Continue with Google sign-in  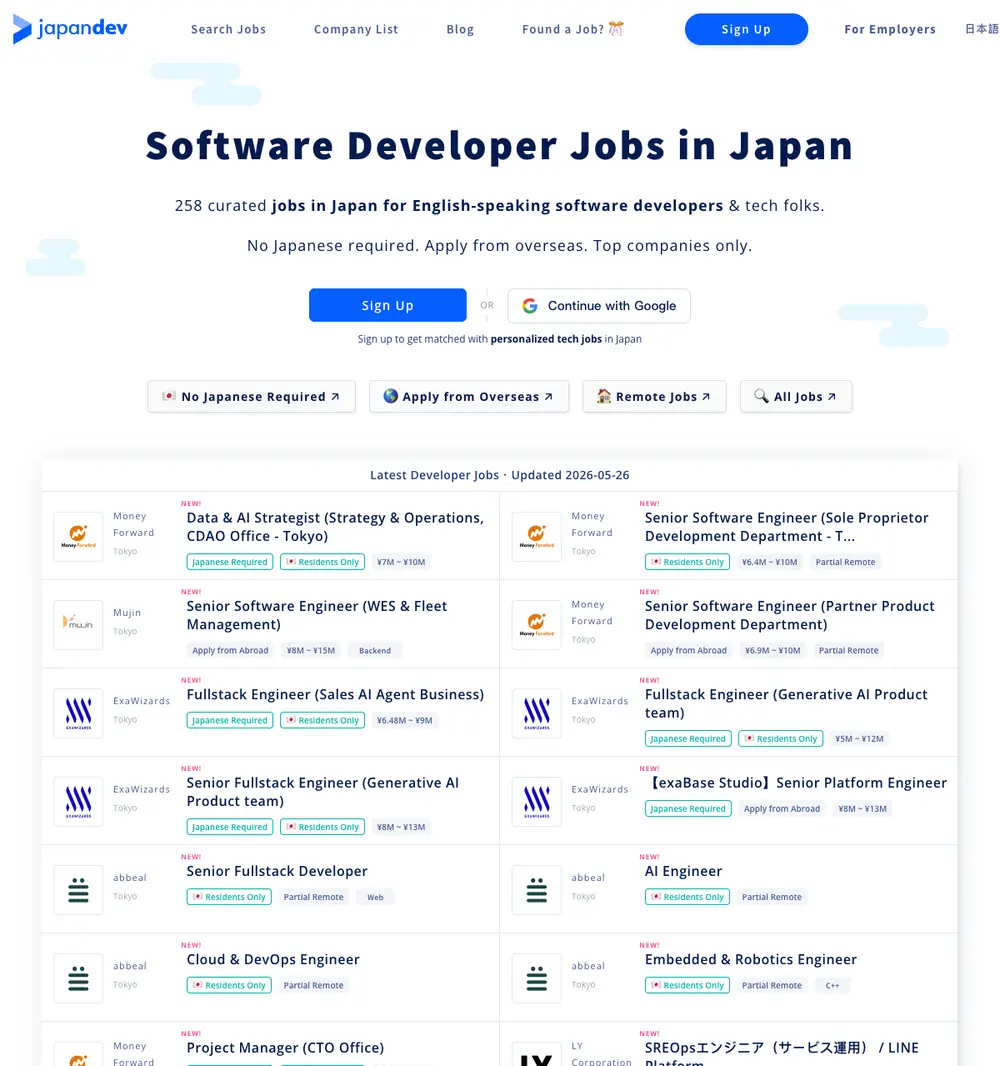coord(598,306)
